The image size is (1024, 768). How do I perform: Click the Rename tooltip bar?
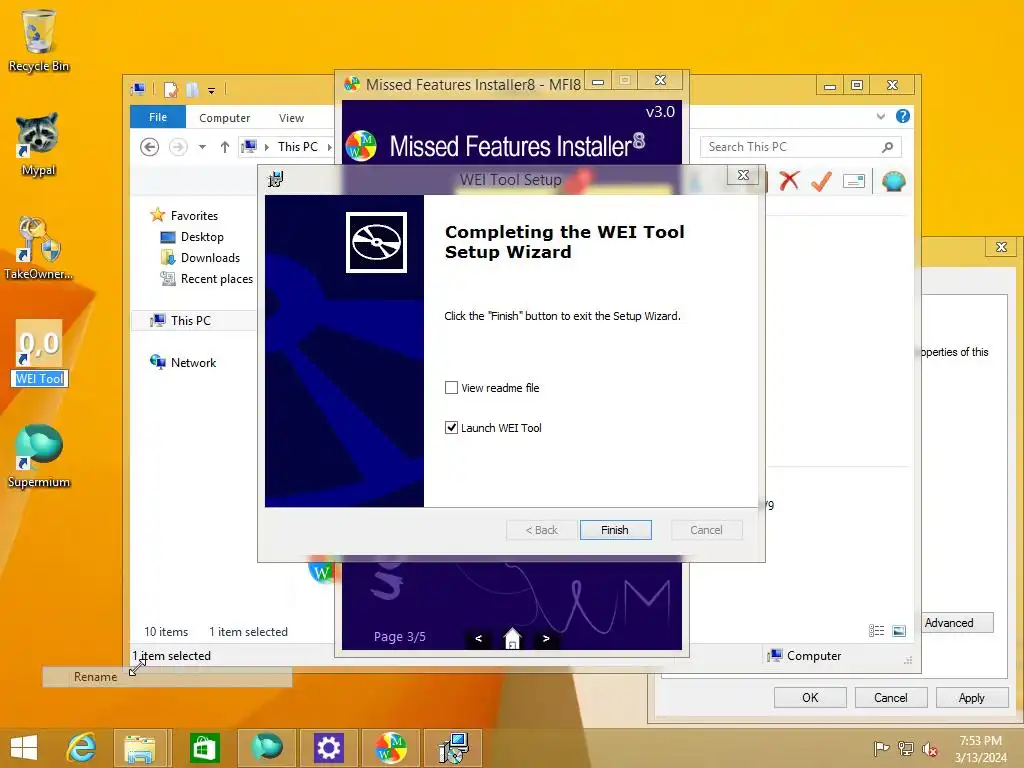coord(167,677)
